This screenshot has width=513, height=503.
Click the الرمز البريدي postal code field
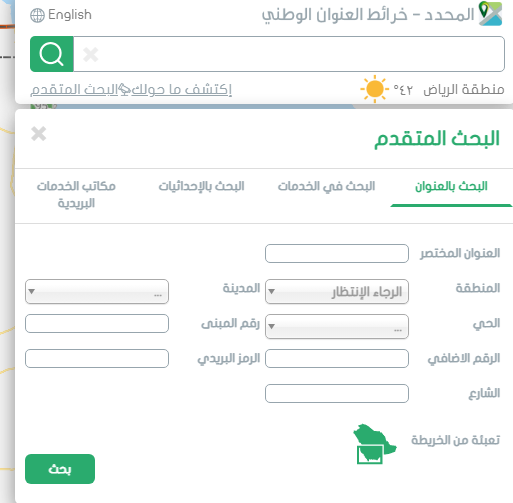97,358
